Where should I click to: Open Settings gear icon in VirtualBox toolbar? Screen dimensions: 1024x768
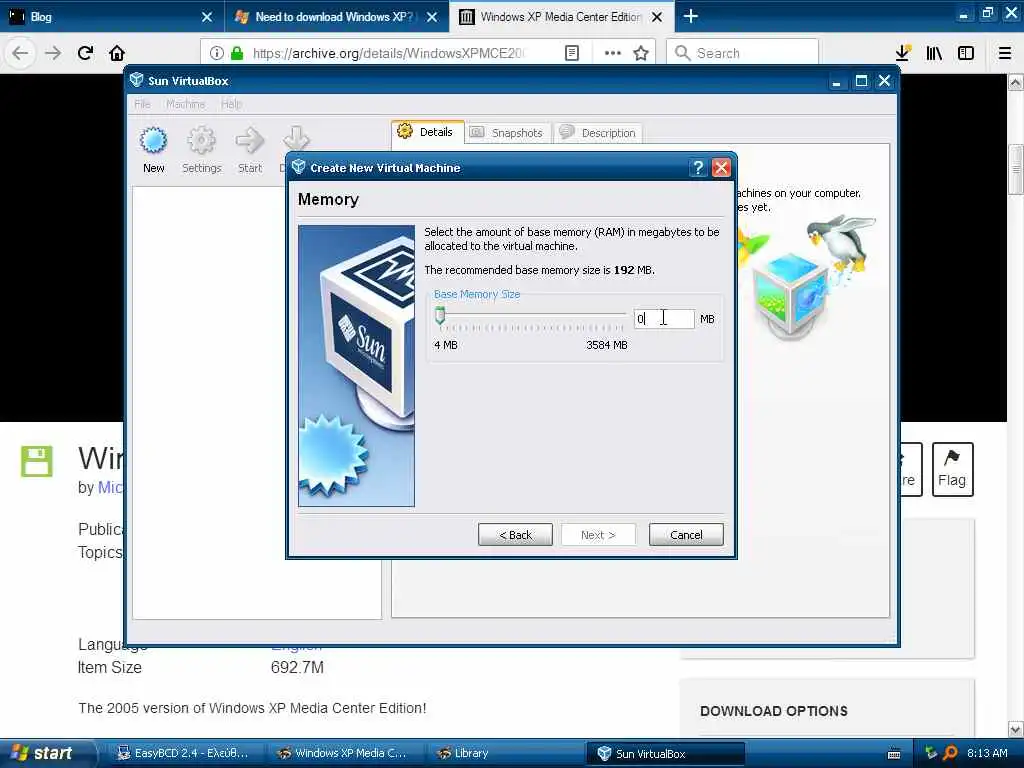coord(201,140)
